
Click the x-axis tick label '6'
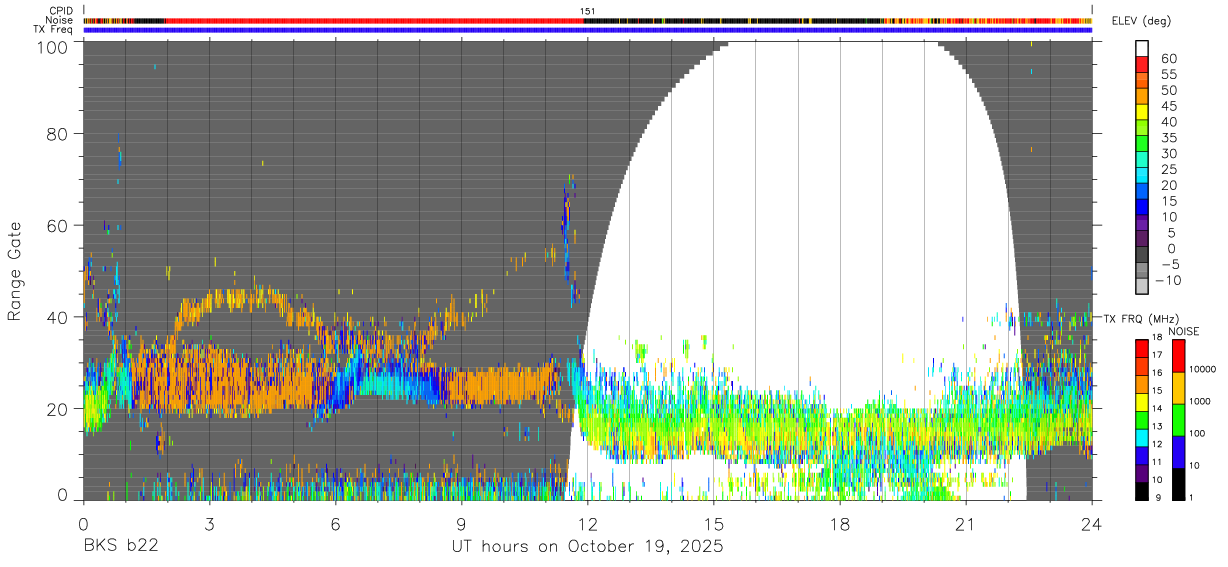click(x=335, y=523)
